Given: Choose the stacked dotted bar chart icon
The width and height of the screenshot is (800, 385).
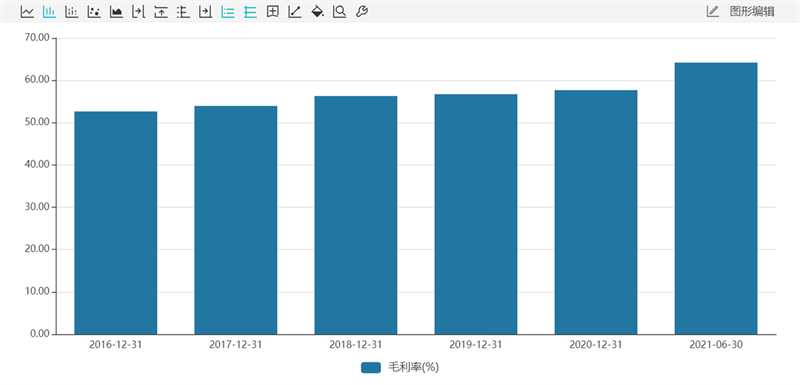Looking at the screenshot, I should click(71, 12).
